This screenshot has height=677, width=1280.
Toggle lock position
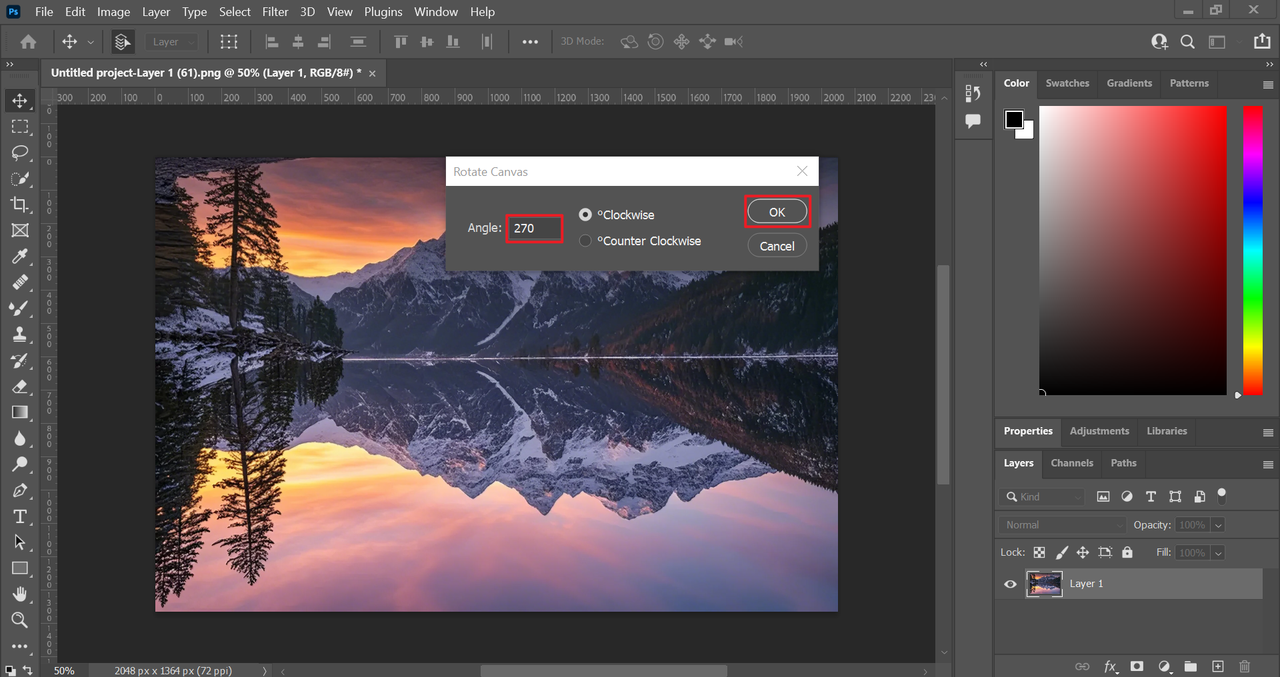(x=1083, y=552)
